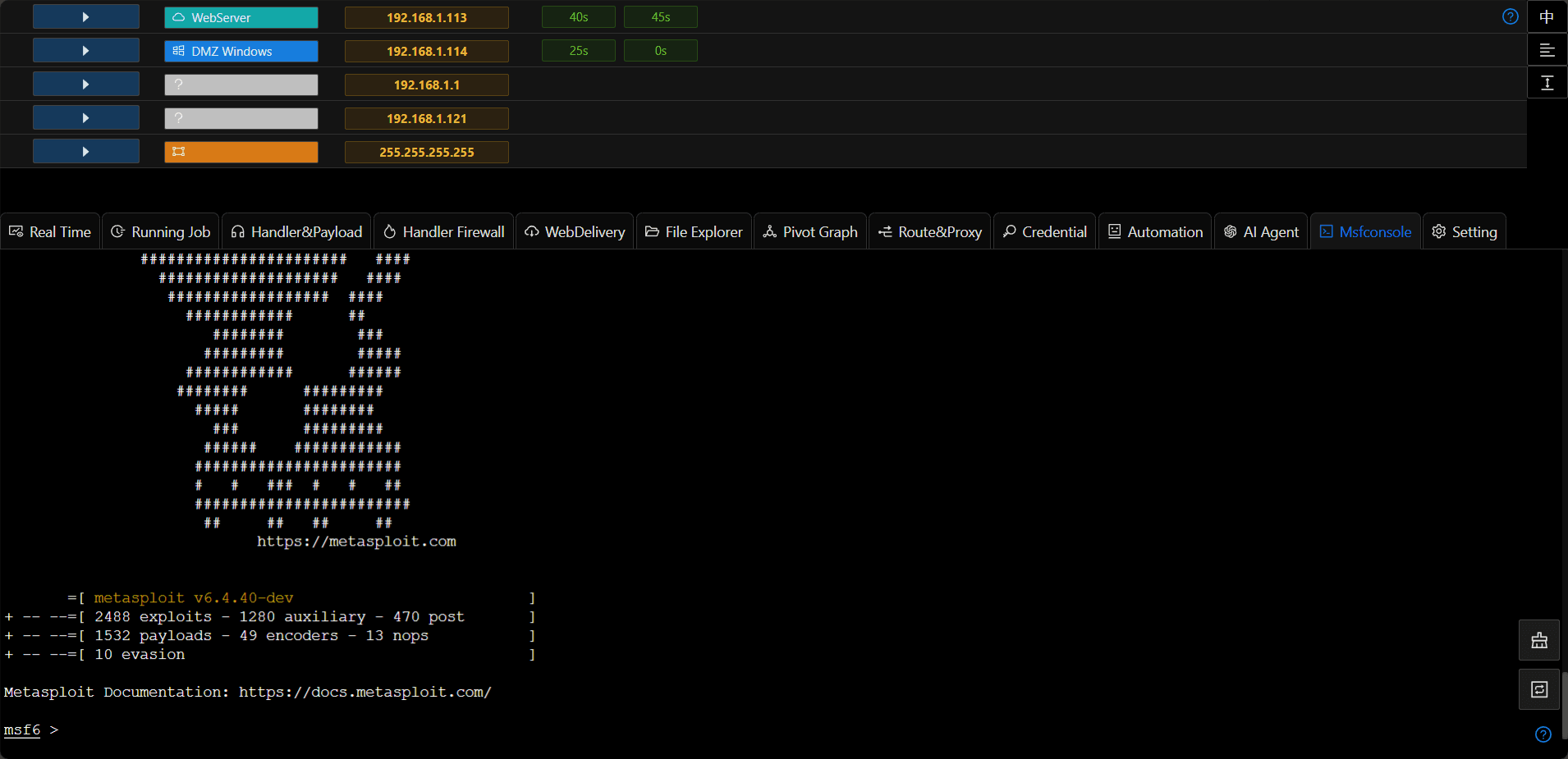The image size is (1568, 759).
Task: Open the Route&Proxy tab
Action: pyautogui.click(x=930, y=231)
